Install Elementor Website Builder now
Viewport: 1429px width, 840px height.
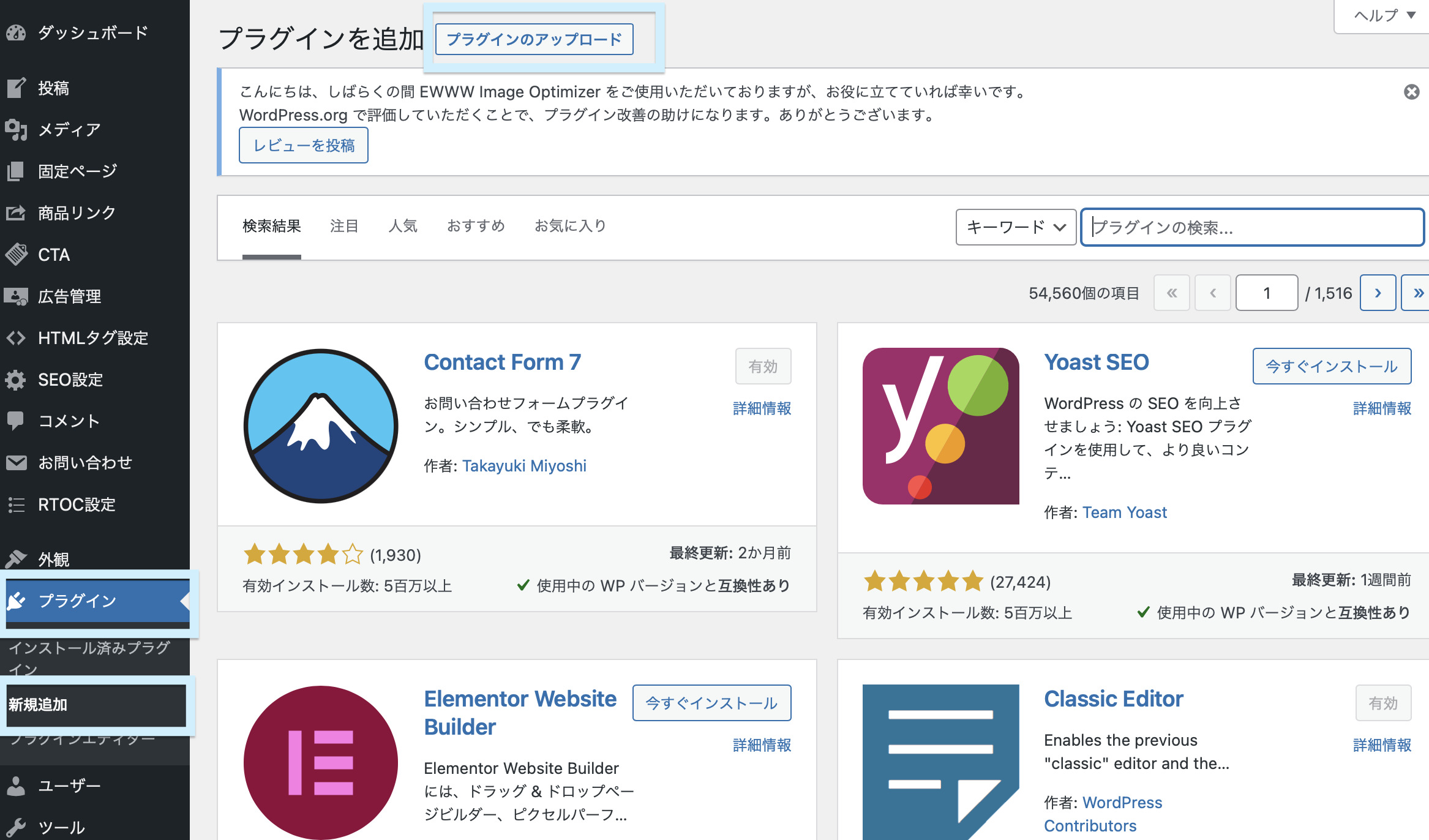[711, 703]
